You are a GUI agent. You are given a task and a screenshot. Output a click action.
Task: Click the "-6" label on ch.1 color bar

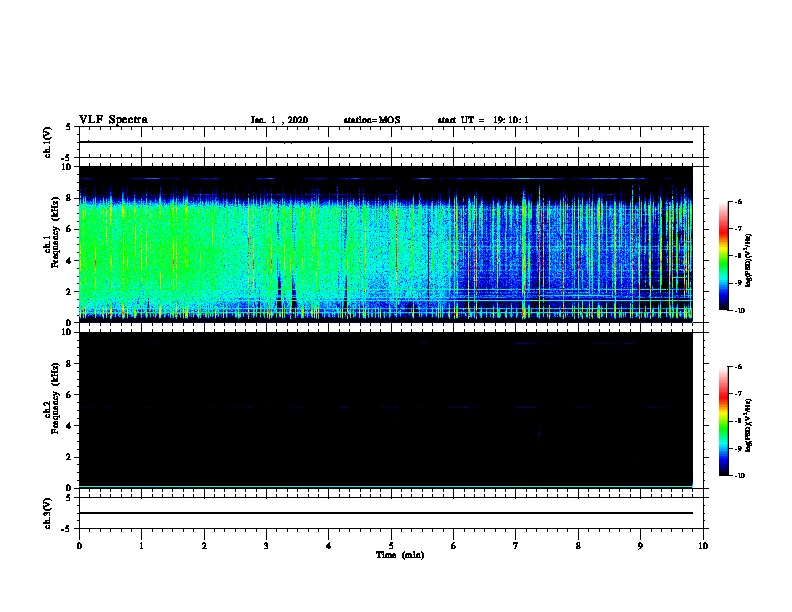[x=738, y=202]
